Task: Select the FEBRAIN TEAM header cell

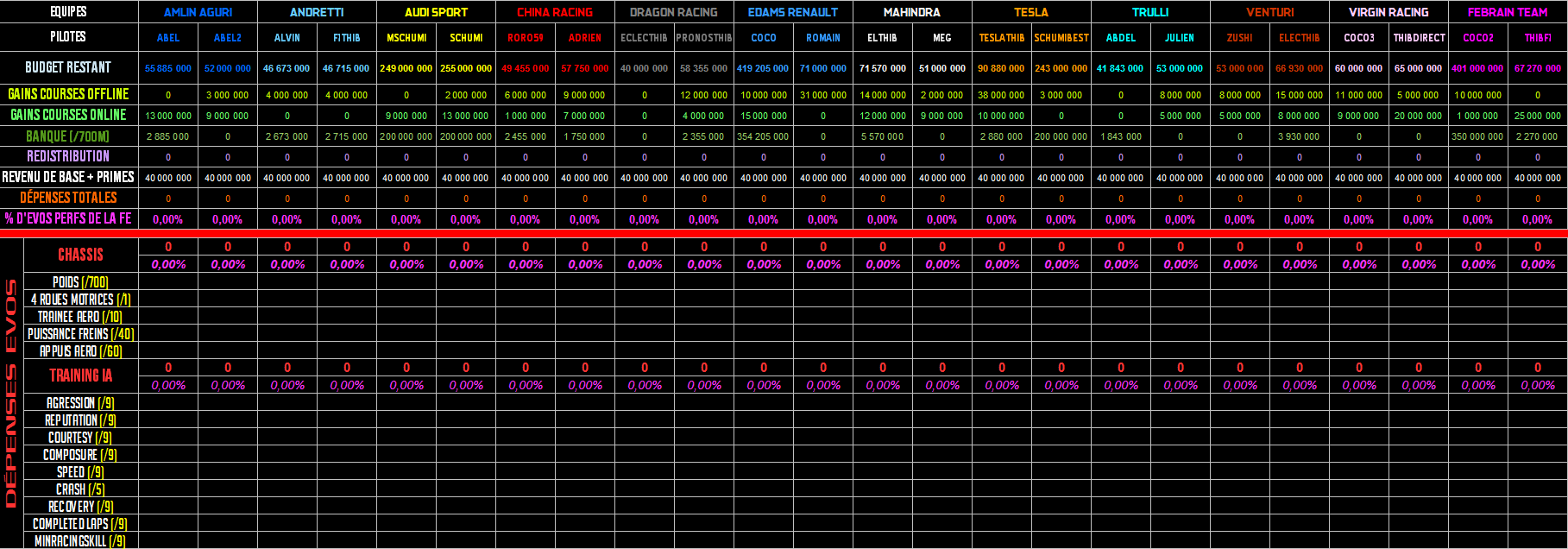Action: (1508, 12)
